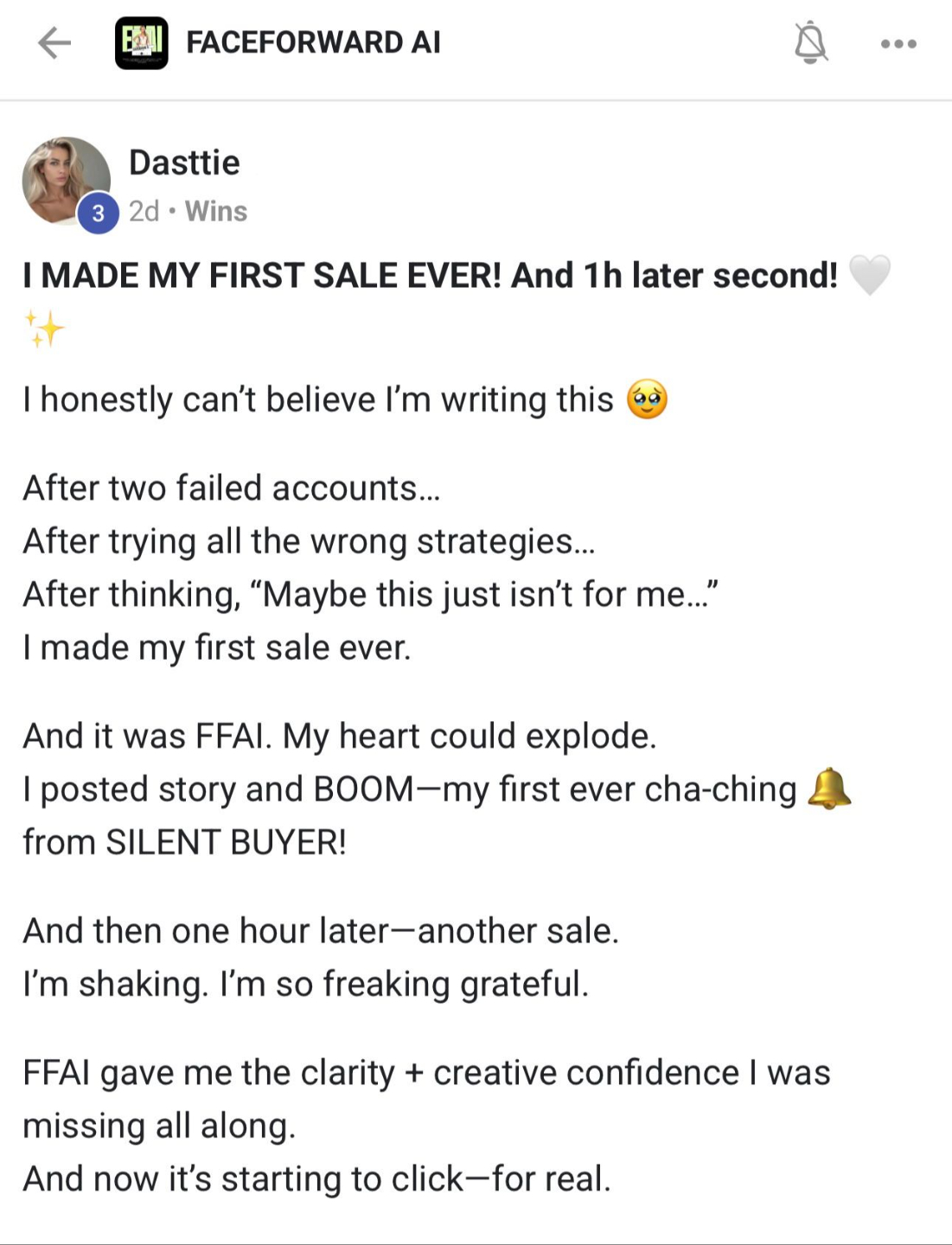Open Dasttie's profile picture

click(66, 181)
